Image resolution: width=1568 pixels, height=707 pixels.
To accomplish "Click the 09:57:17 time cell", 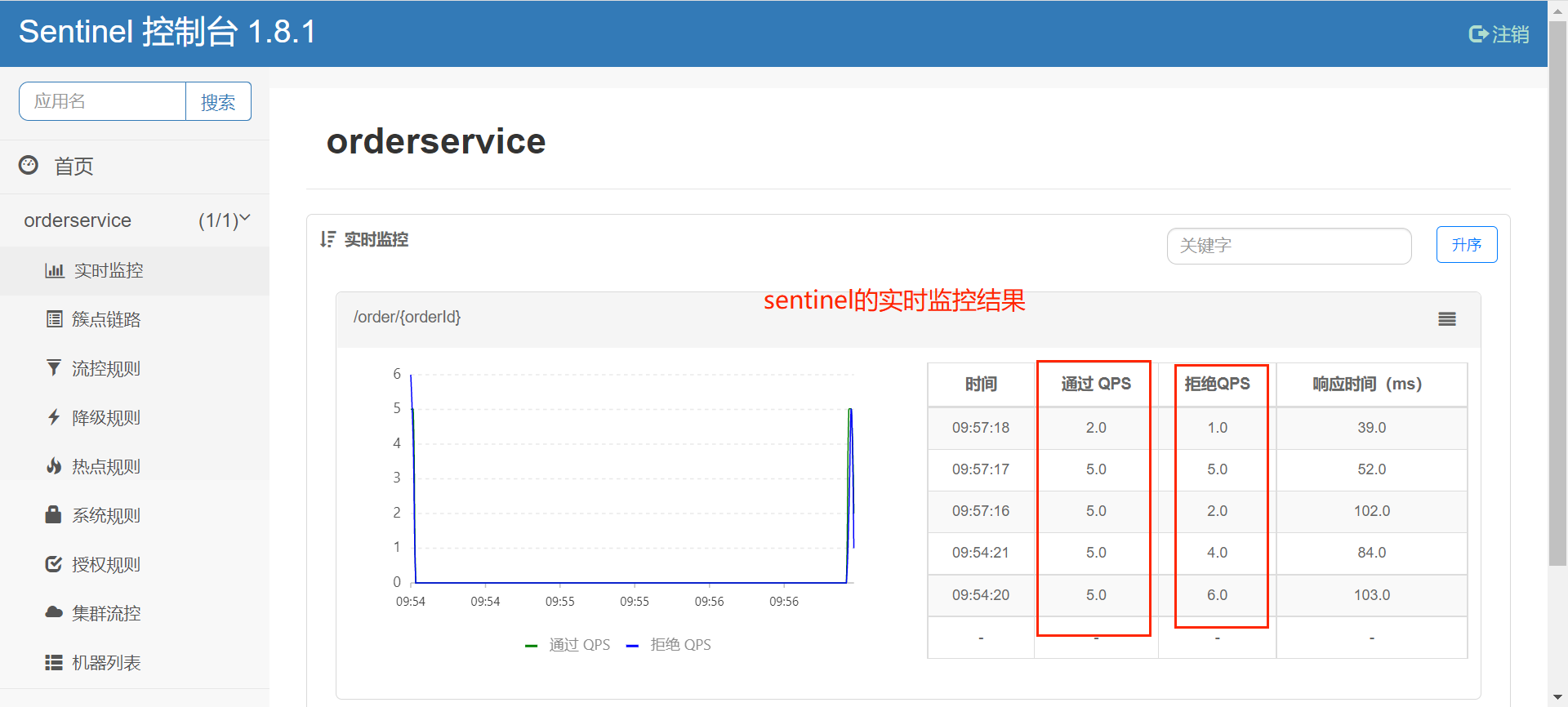I will tap(981, 469).
